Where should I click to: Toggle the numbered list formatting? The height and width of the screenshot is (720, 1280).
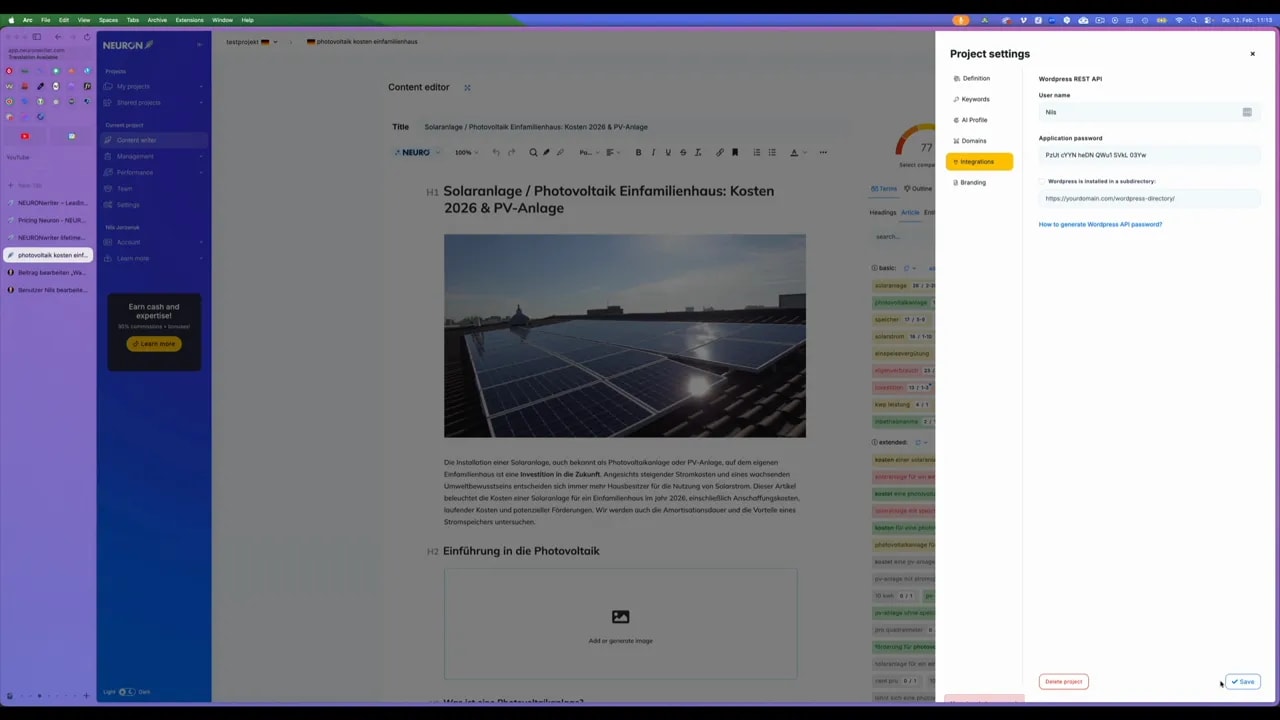pyautogui.click(x=756, y=152)
